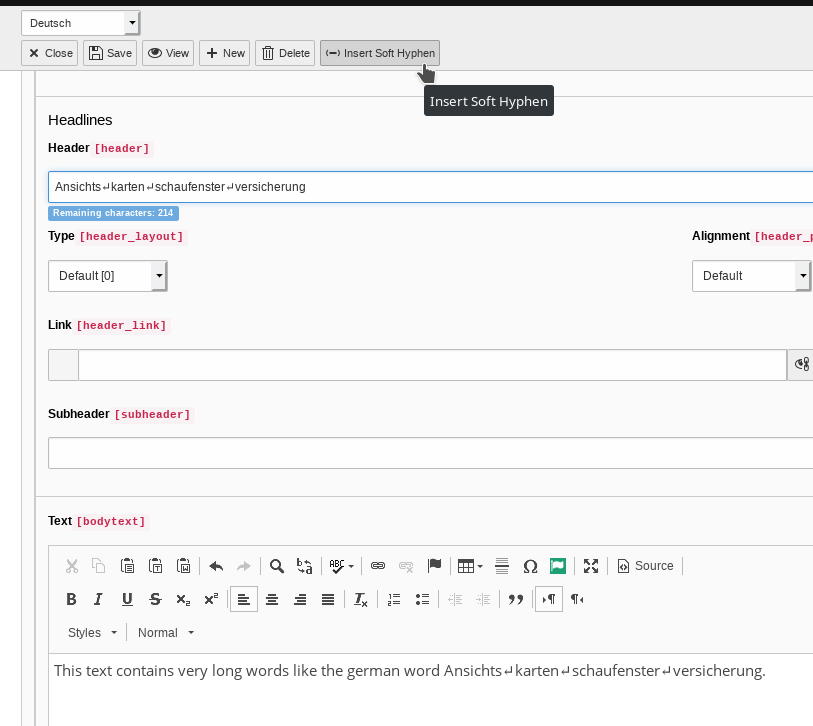Click the Find magnifier icon
813x726 pixels.
pyautogui.click(x=277, y=566)
